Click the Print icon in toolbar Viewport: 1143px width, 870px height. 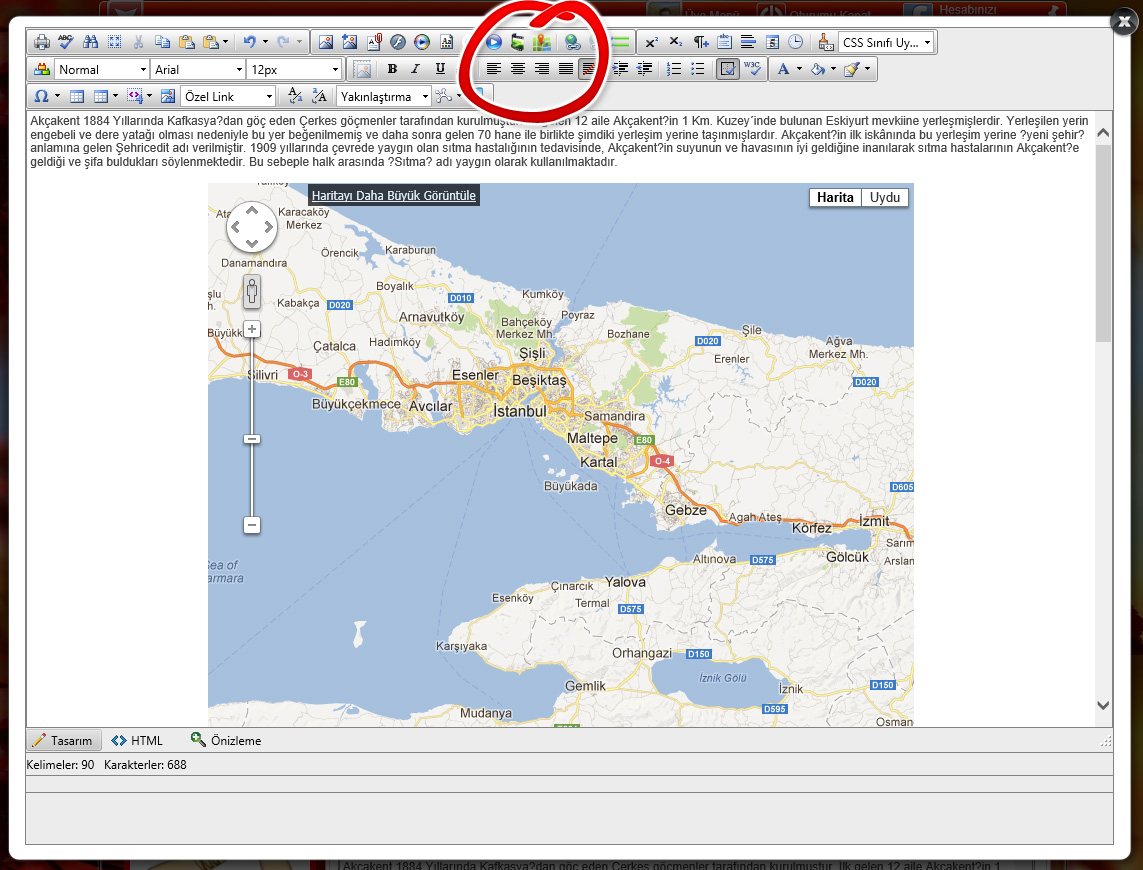point(42,42)
